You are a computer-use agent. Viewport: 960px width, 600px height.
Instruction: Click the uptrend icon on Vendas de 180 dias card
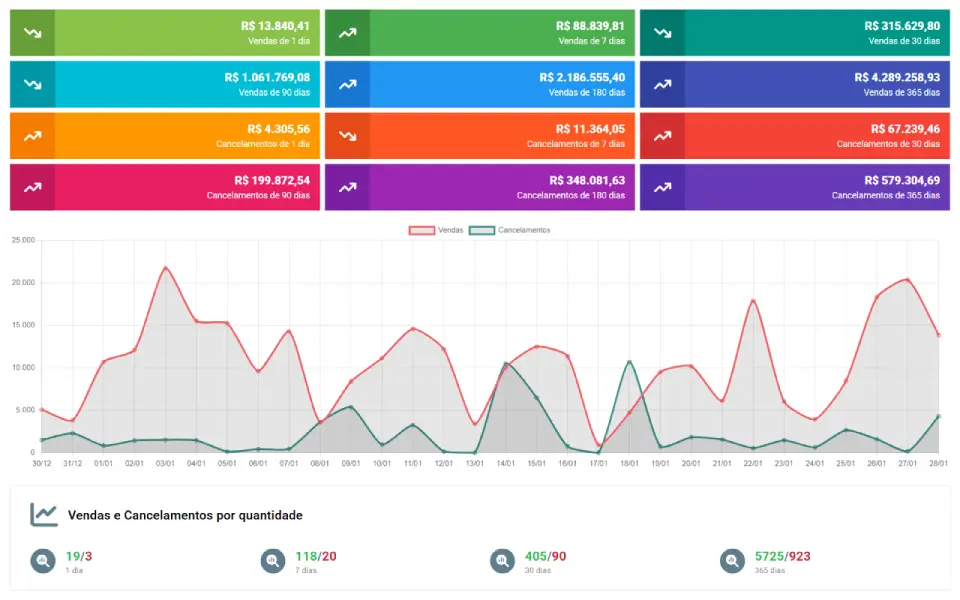348,84
